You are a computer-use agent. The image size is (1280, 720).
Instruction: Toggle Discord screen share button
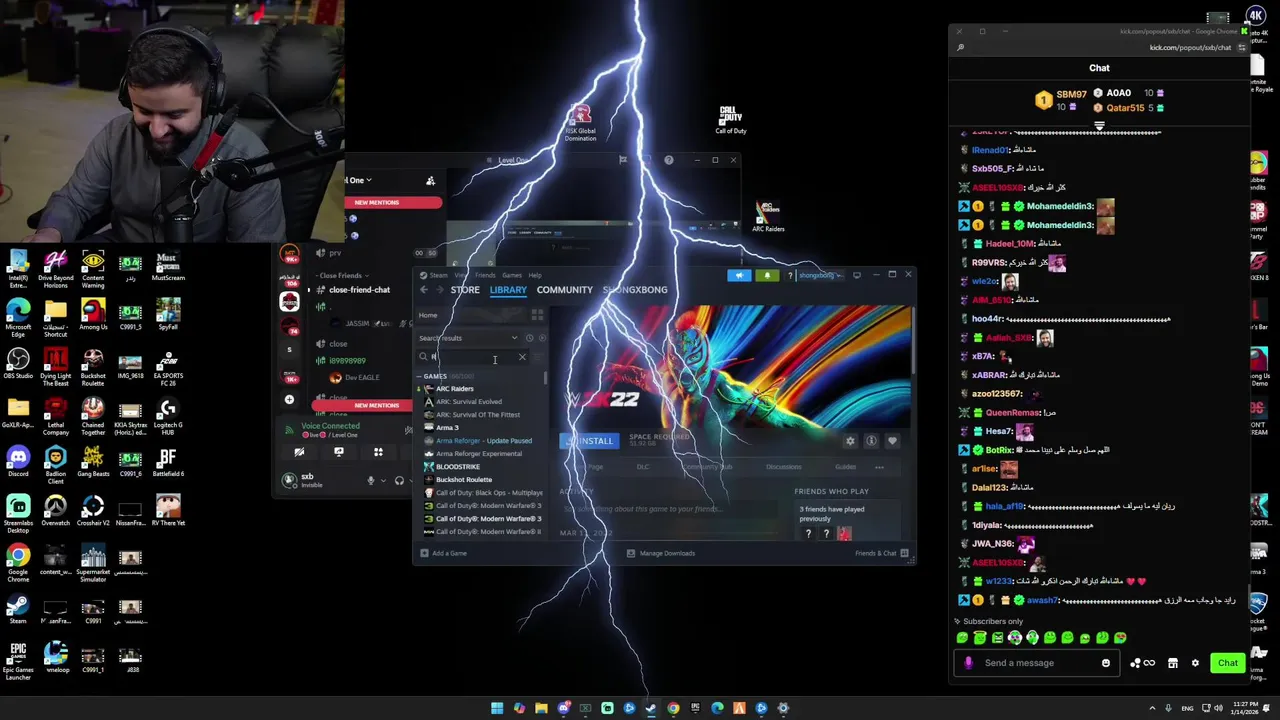click(x=339, y=453)
